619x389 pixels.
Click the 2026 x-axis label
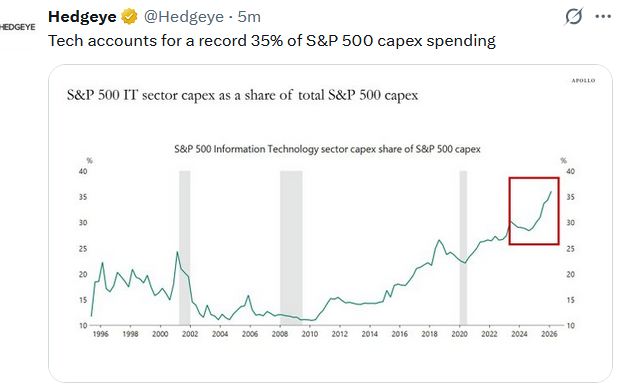tap(549, 334)
